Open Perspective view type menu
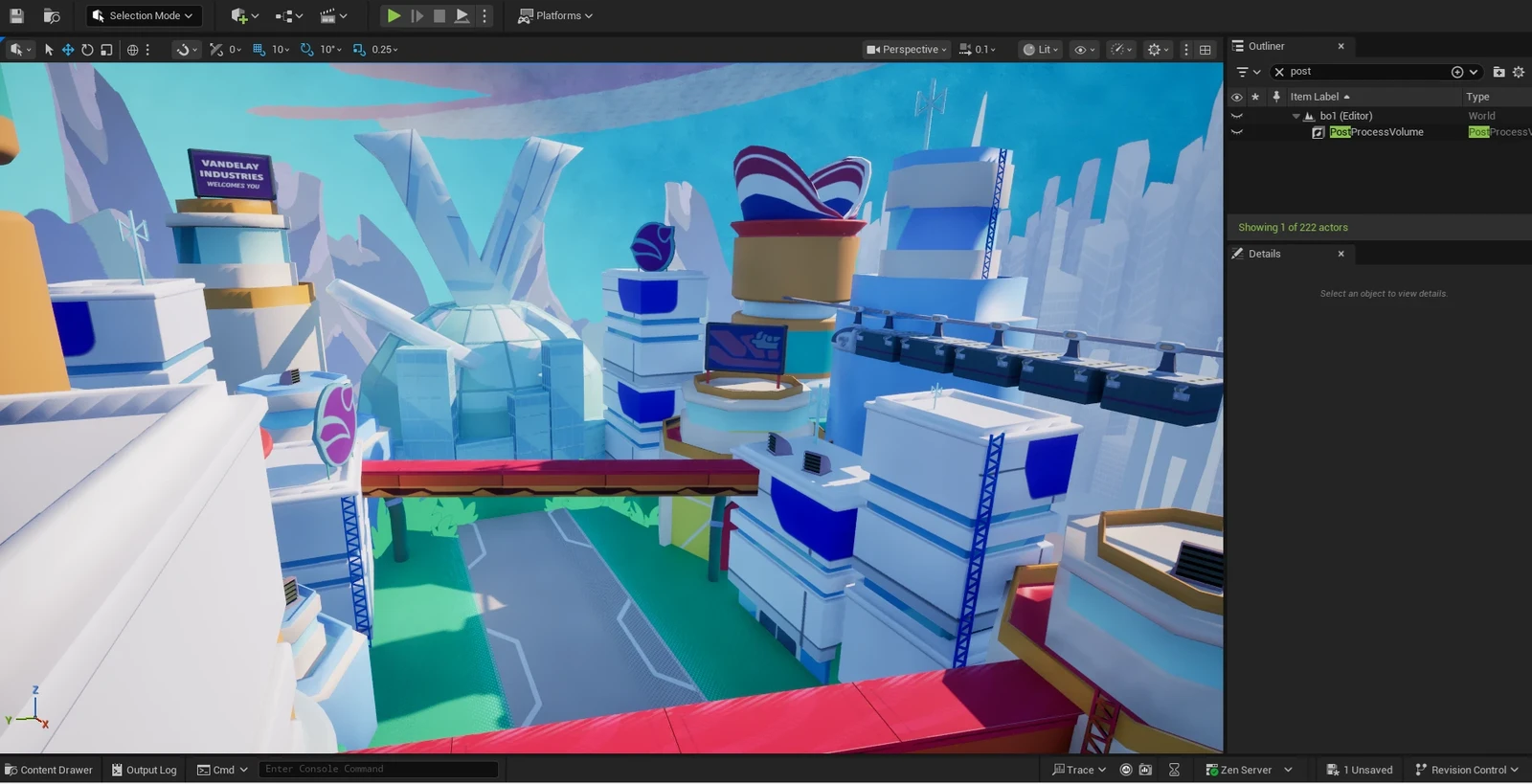1532x784 pixels. pyautogui.click(x=906, y=49)
